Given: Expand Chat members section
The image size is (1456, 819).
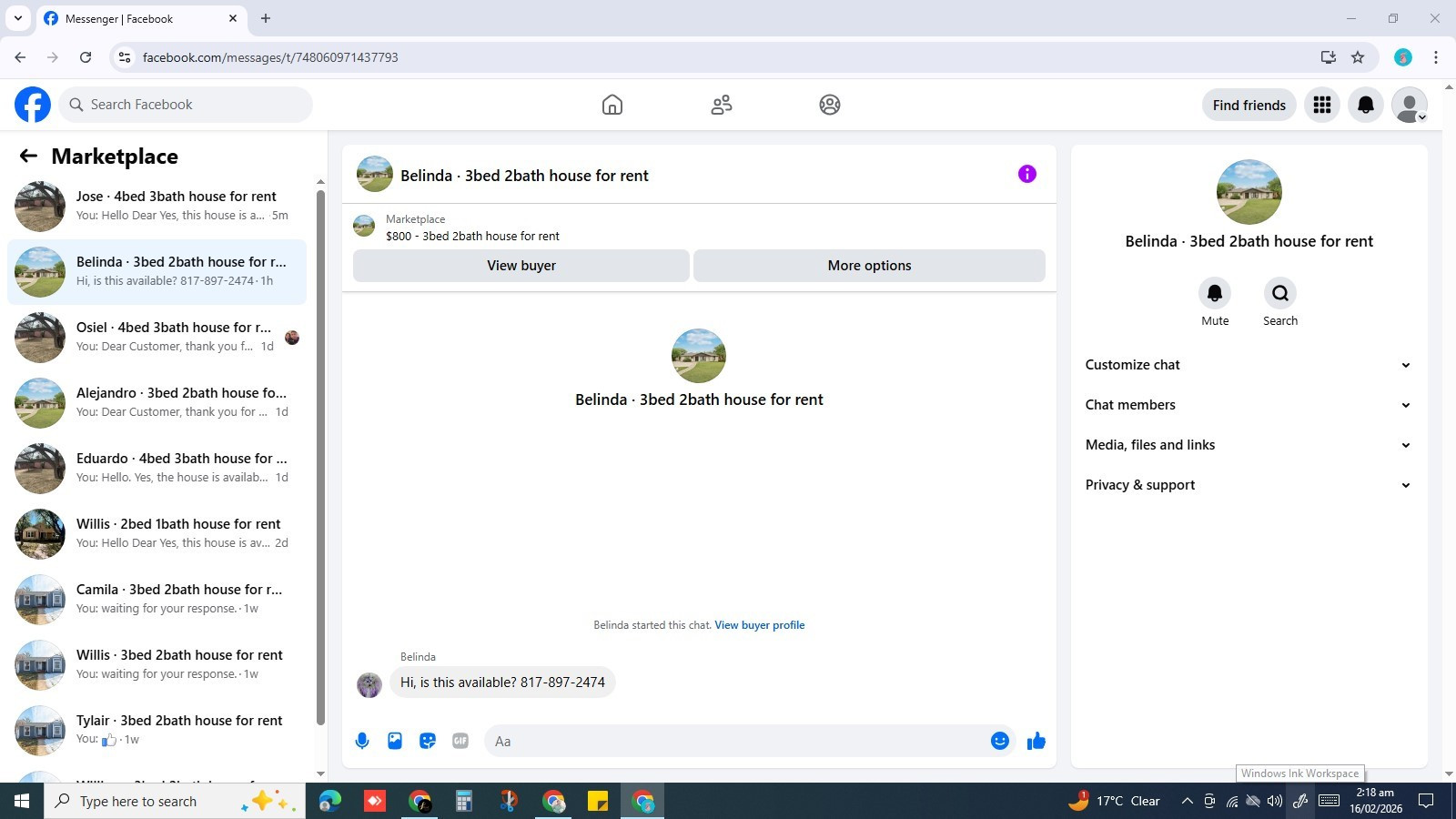Looking at the screenshot, I should pos(1249,405).
